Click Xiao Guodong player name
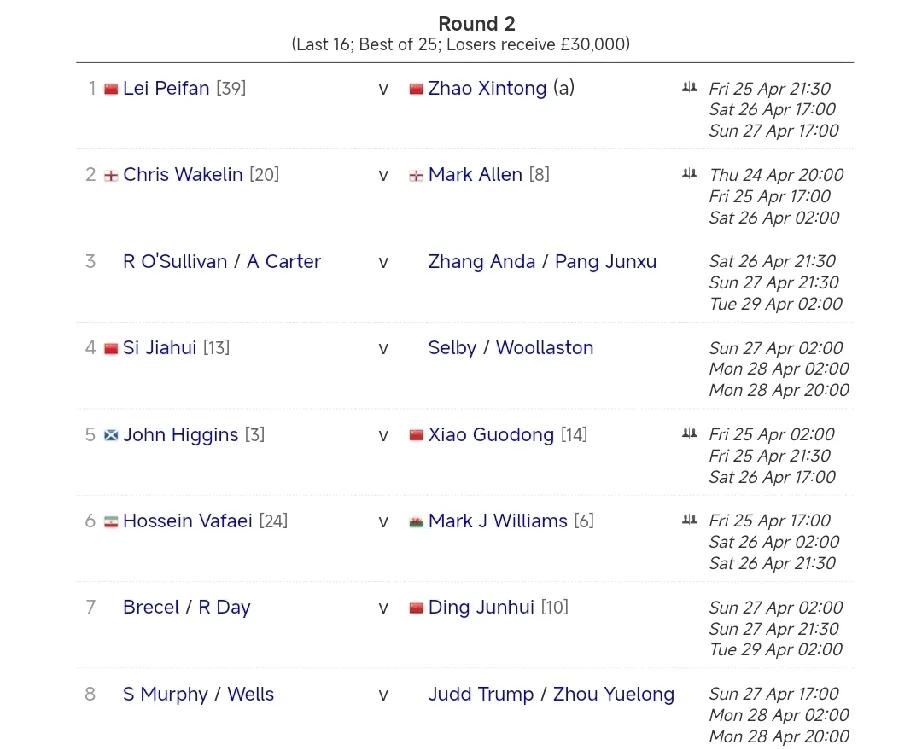The image size is (922, 749). click(491, 434)
